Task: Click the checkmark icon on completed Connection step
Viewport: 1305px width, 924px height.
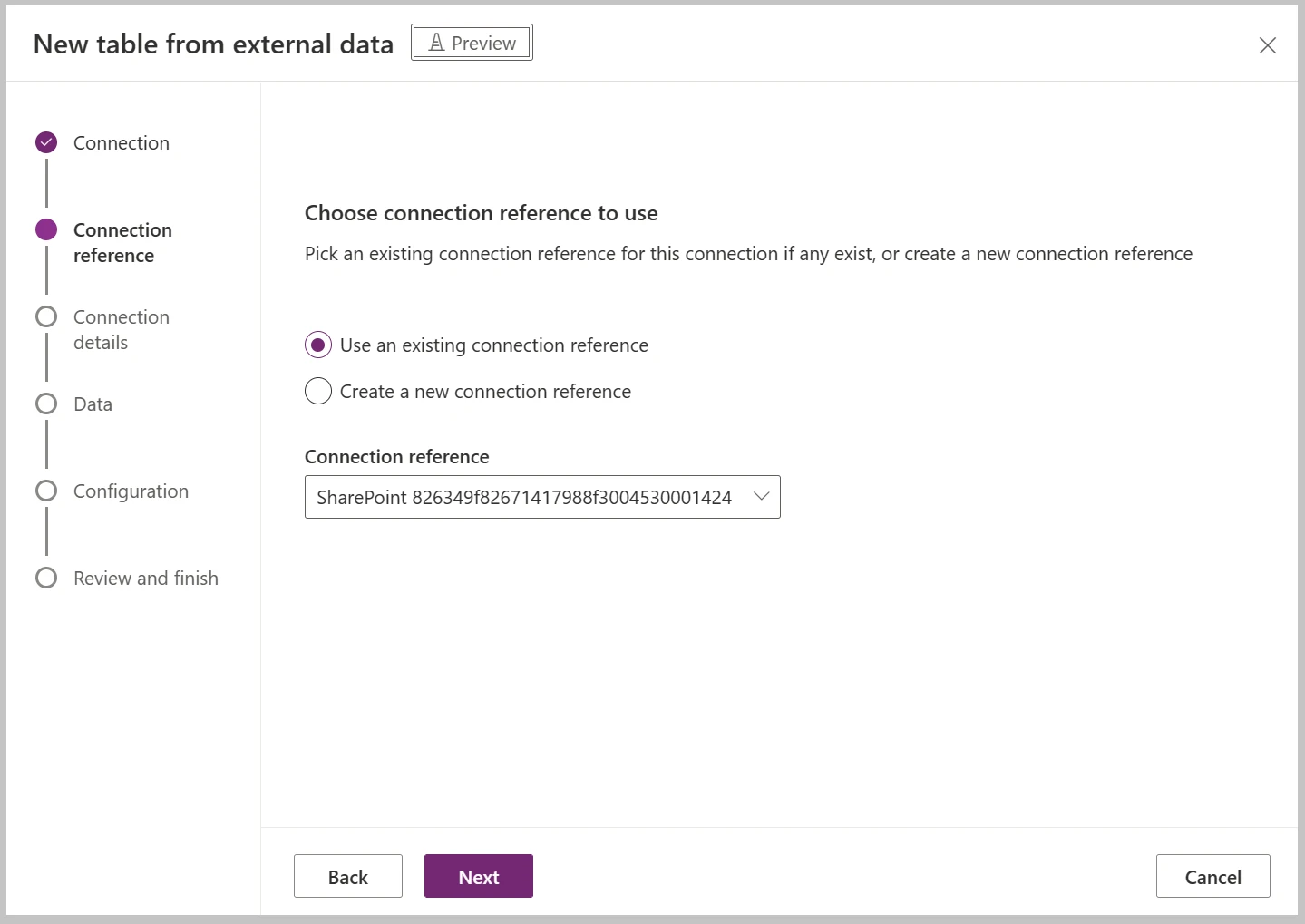Action: tap(46, 141)
